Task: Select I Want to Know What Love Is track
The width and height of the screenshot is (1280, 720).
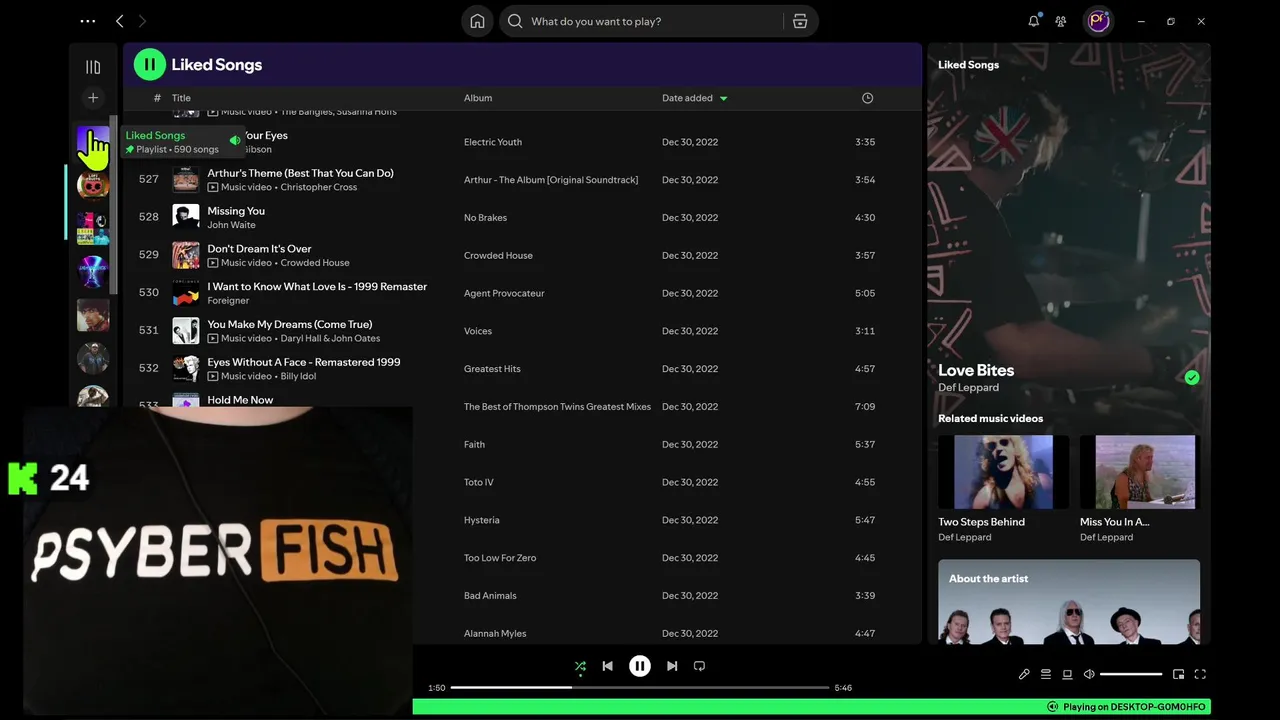Action: (x=317, y=287)
